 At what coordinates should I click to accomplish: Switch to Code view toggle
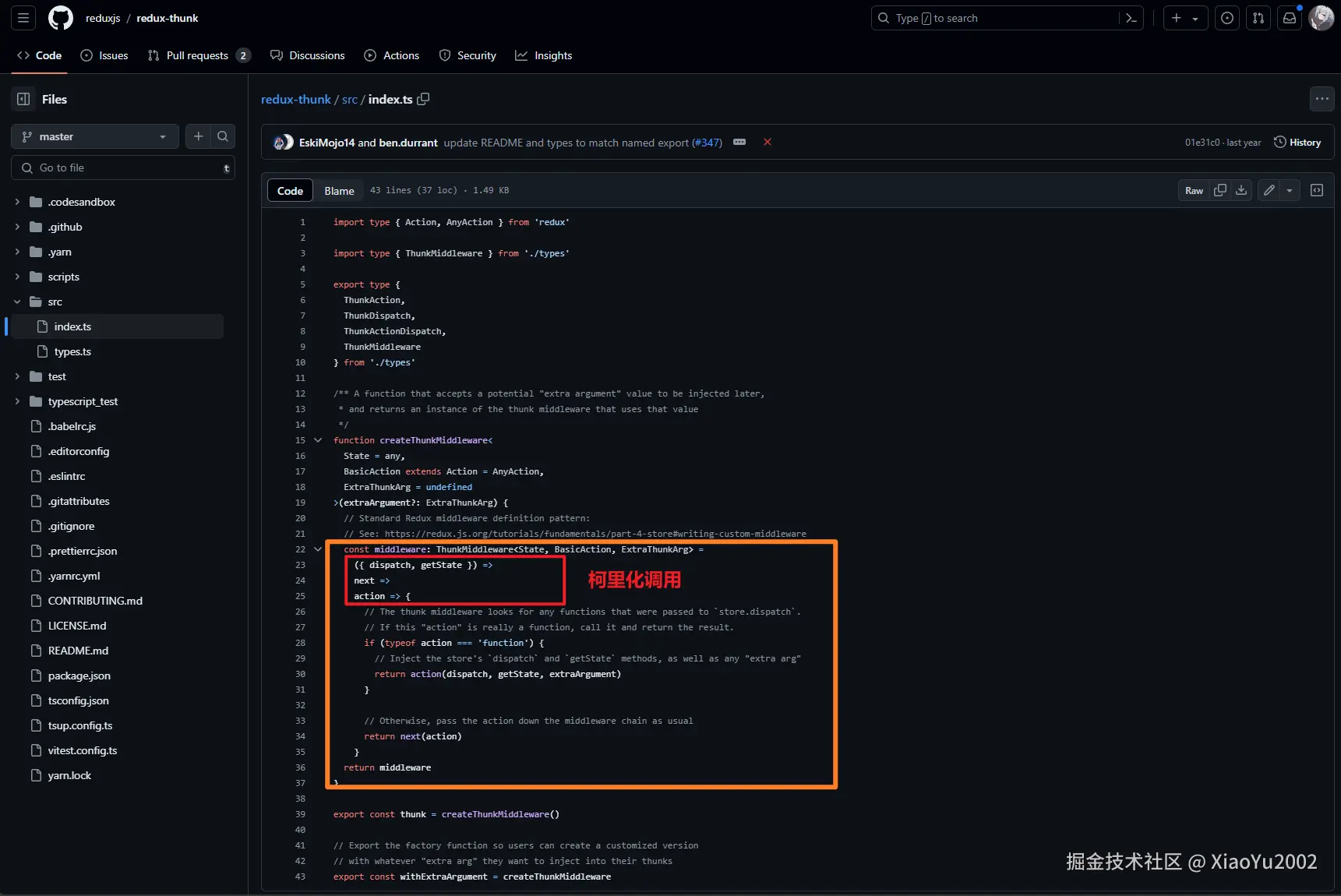tap(290, 191)
